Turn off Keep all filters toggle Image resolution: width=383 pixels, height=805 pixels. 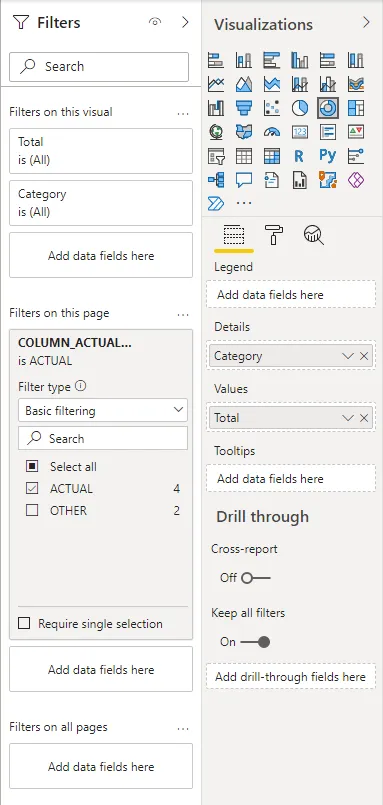[x=255, y=642]
